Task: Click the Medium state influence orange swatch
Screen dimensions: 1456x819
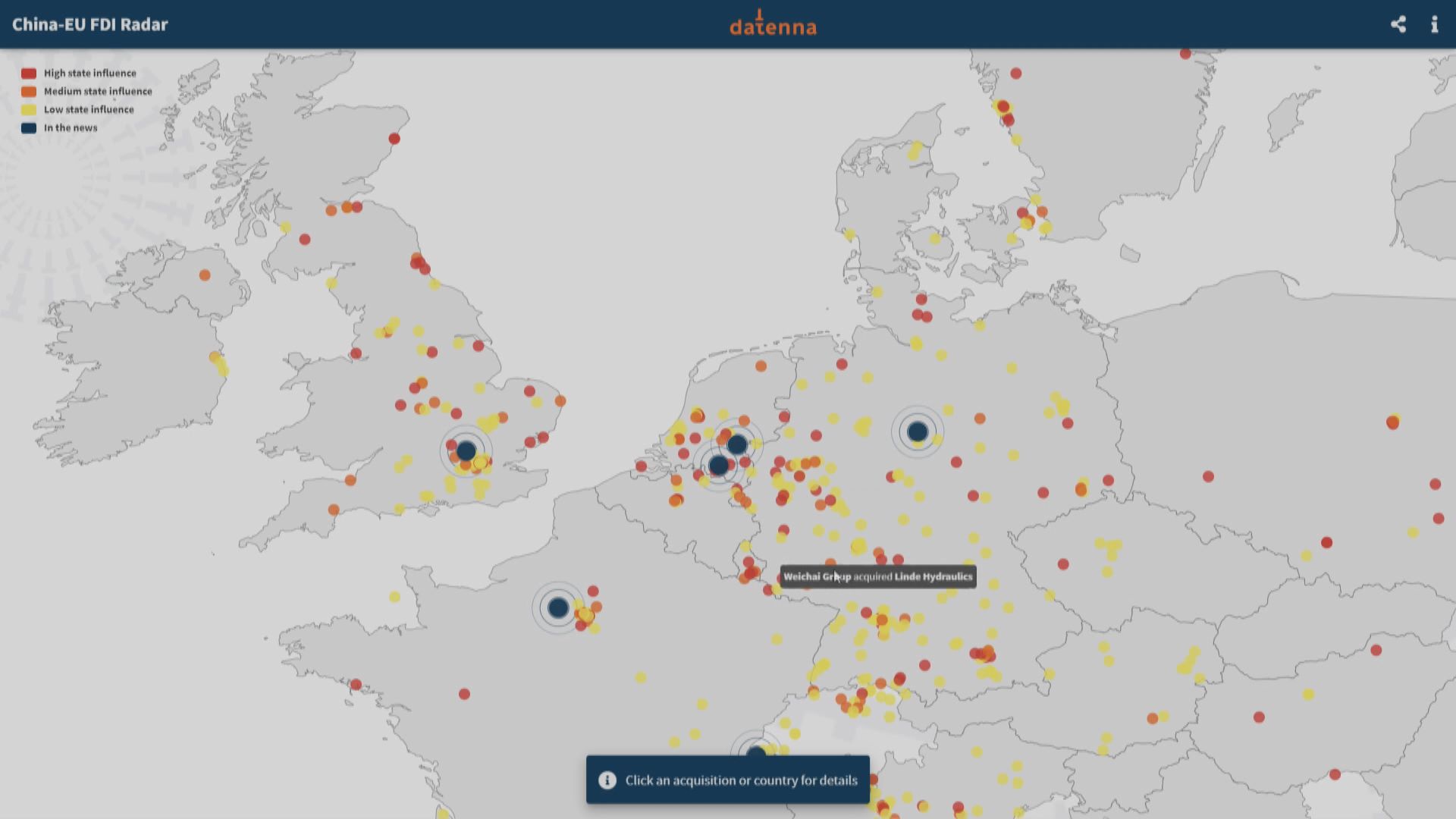Action: click(x=29, y=92)
